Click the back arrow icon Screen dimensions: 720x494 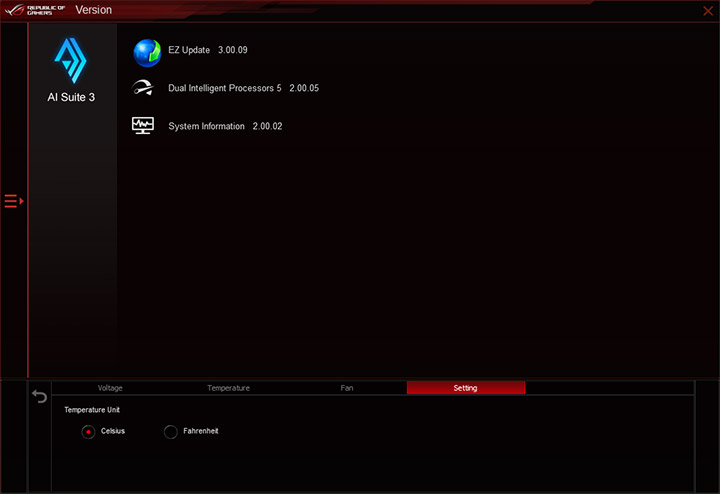(x=39, y=396)
